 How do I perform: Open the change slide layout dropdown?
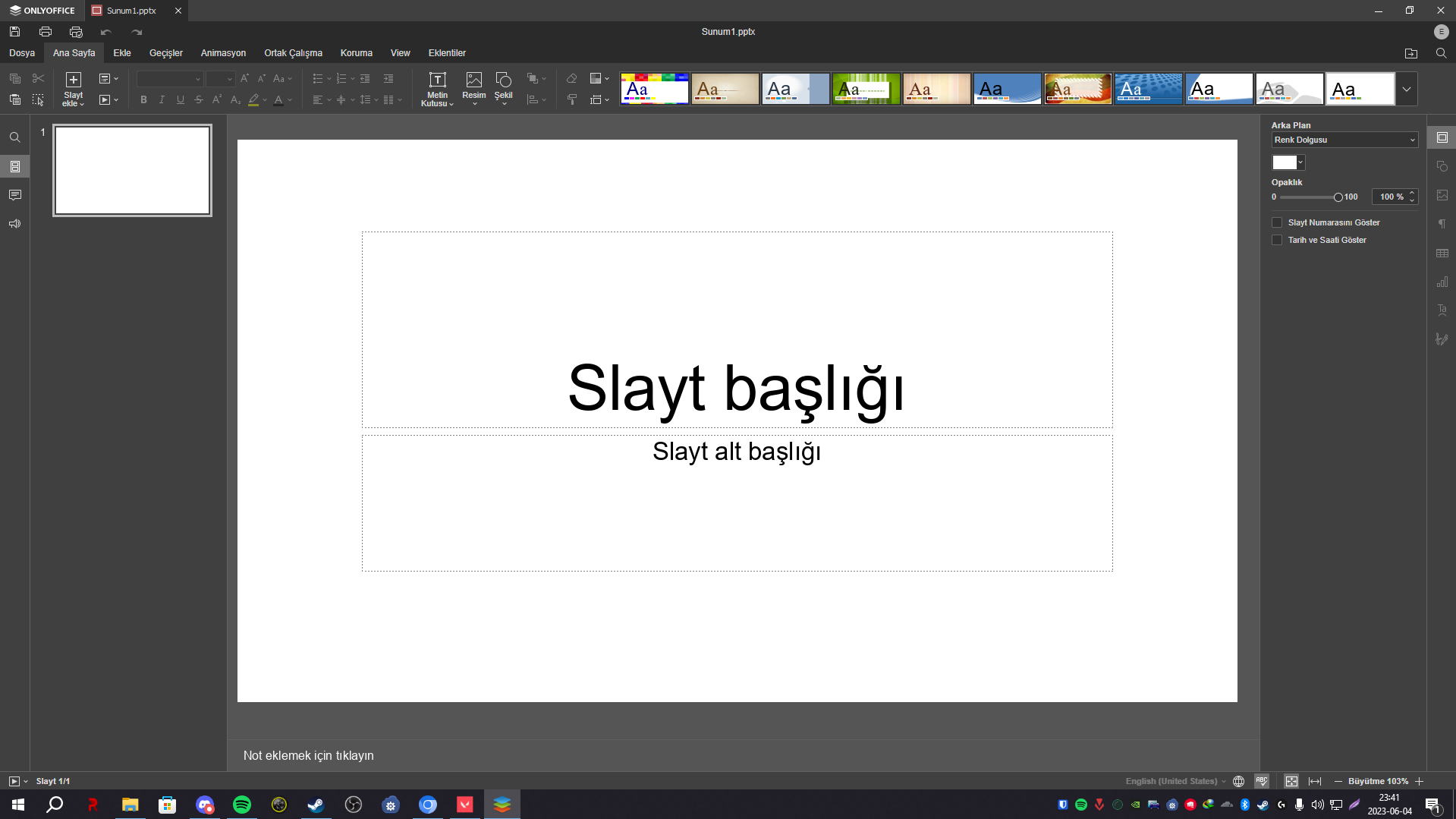coord(108,78)
